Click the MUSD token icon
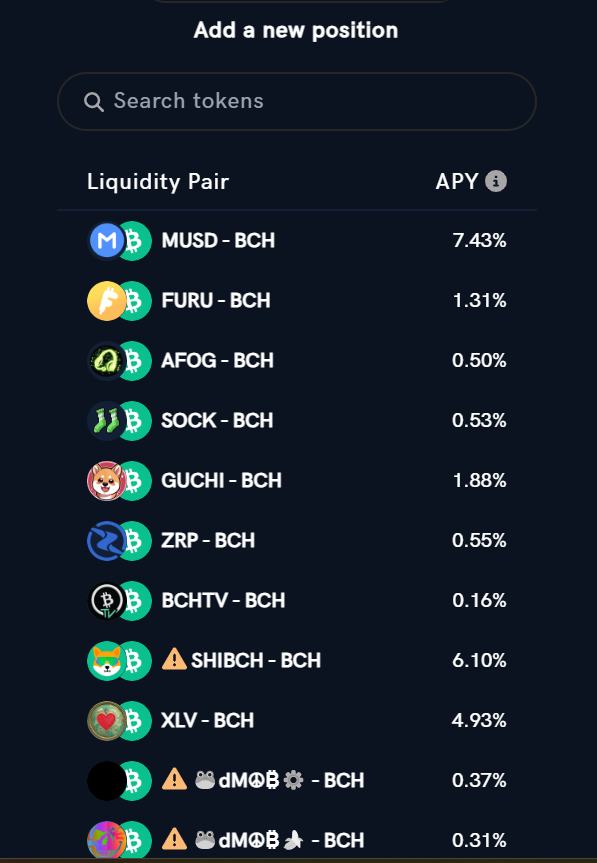Viewport: 597px width, 863px height. [107, 241]
